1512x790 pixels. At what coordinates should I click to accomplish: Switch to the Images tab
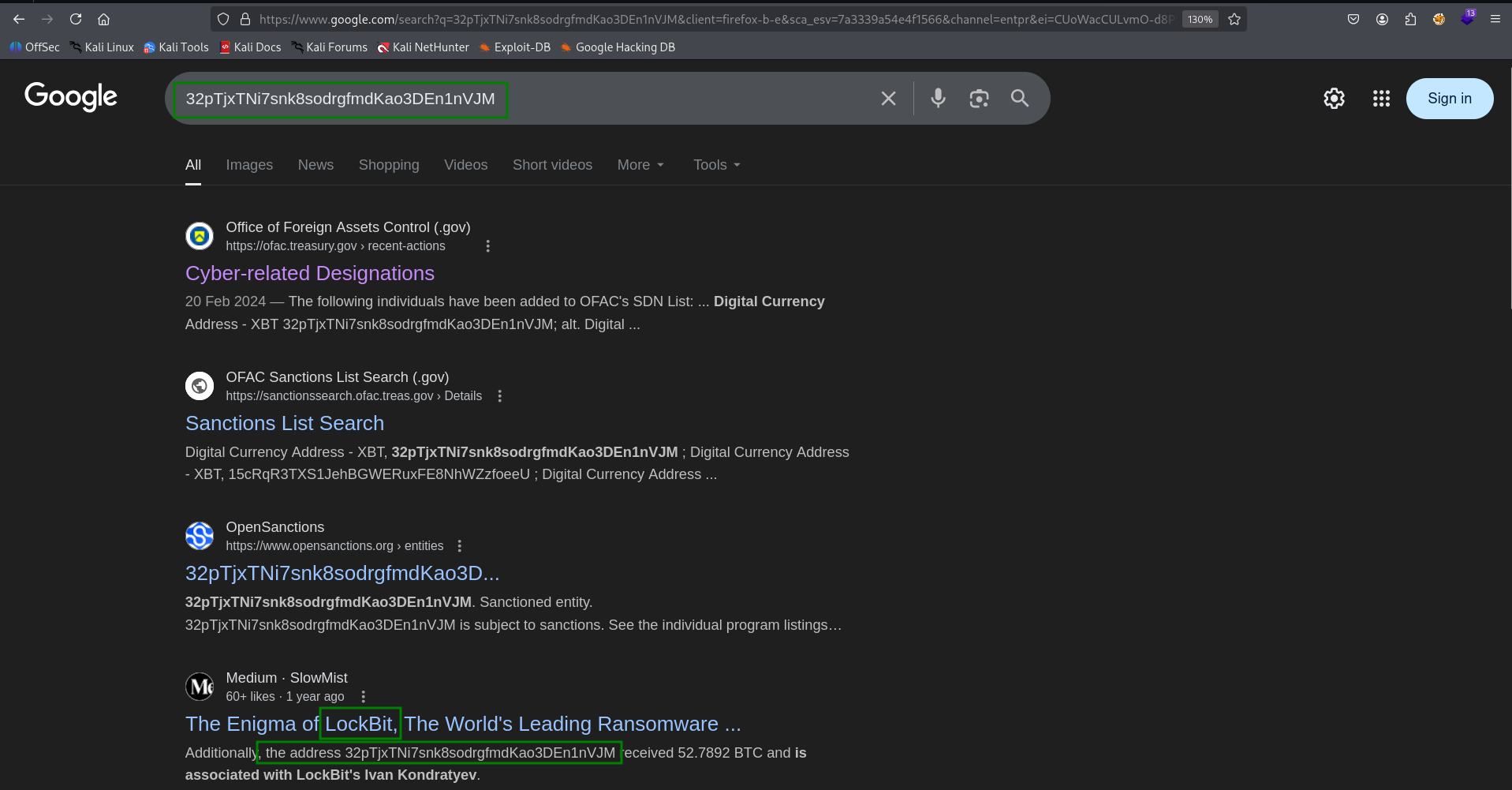point(249,165)
